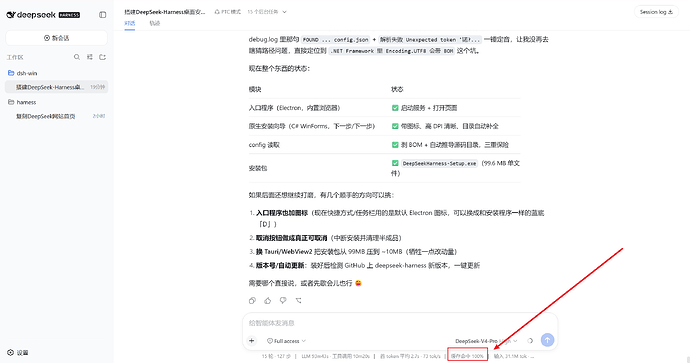Send the message with the blue arrow button
Viewport: 690px width, 363px height.
[547, 340]
